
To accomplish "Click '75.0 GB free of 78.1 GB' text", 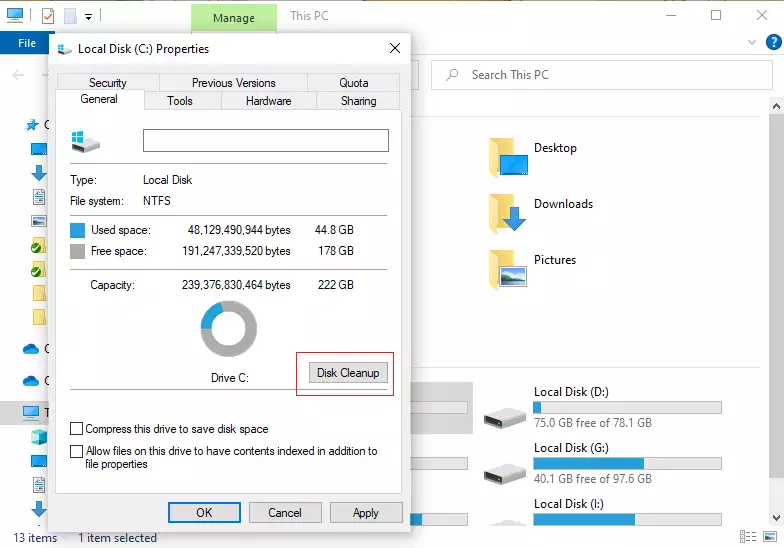I will tap(592, 423).
